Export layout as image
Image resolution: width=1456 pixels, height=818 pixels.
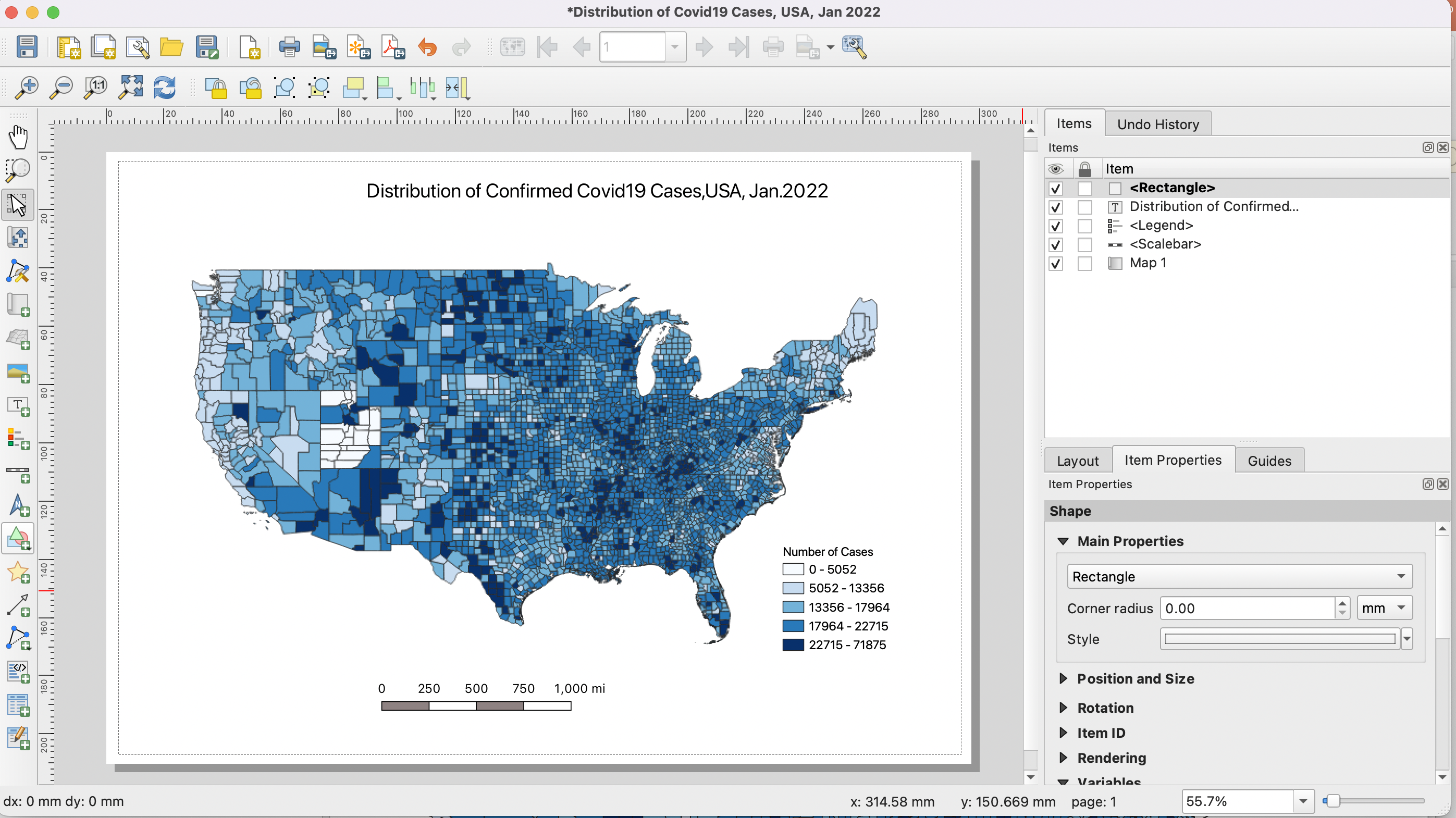pos(324,47)
